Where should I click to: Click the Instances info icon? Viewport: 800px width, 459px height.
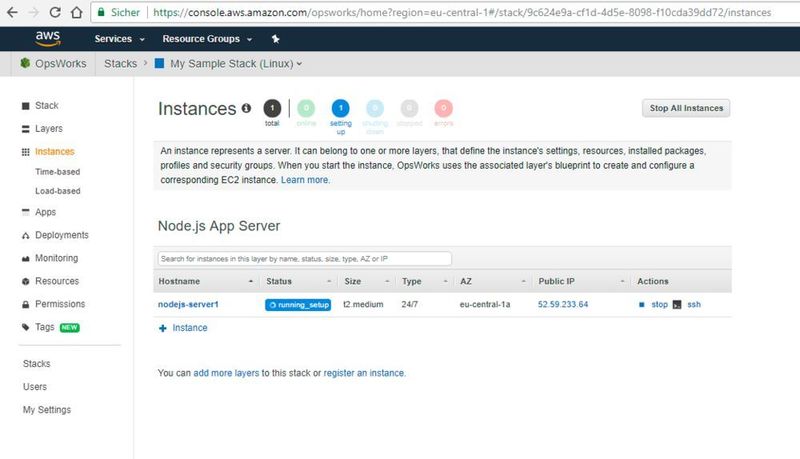click(246, 108)
